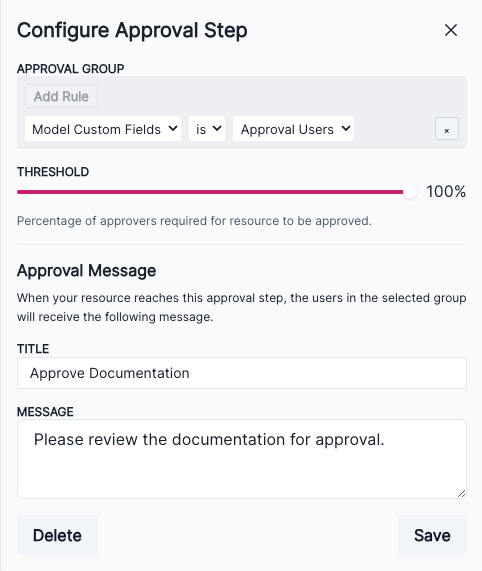Click the TITLE field label
The image size is (482, 571).
[x=33, y=349]
